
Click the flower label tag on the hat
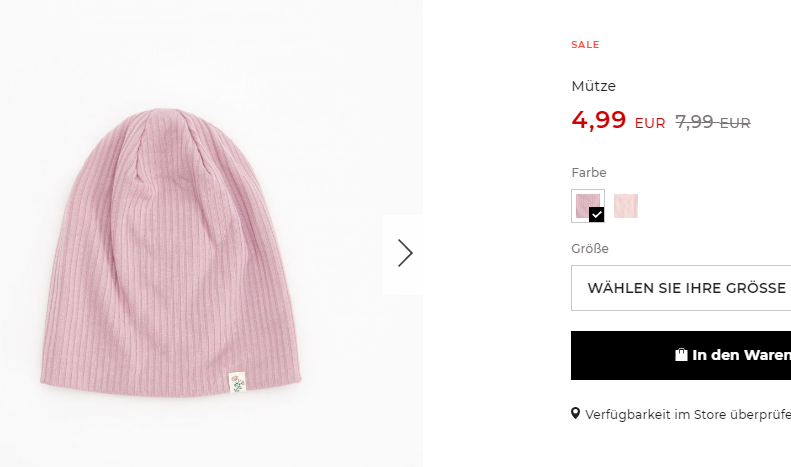(237, 382)
